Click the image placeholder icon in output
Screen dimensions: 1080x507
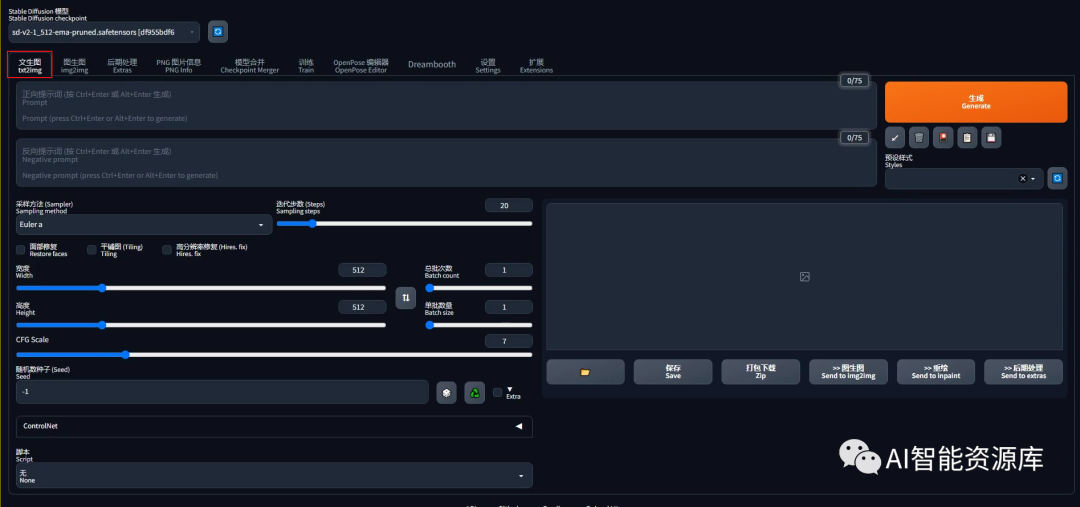click(804, 276)
